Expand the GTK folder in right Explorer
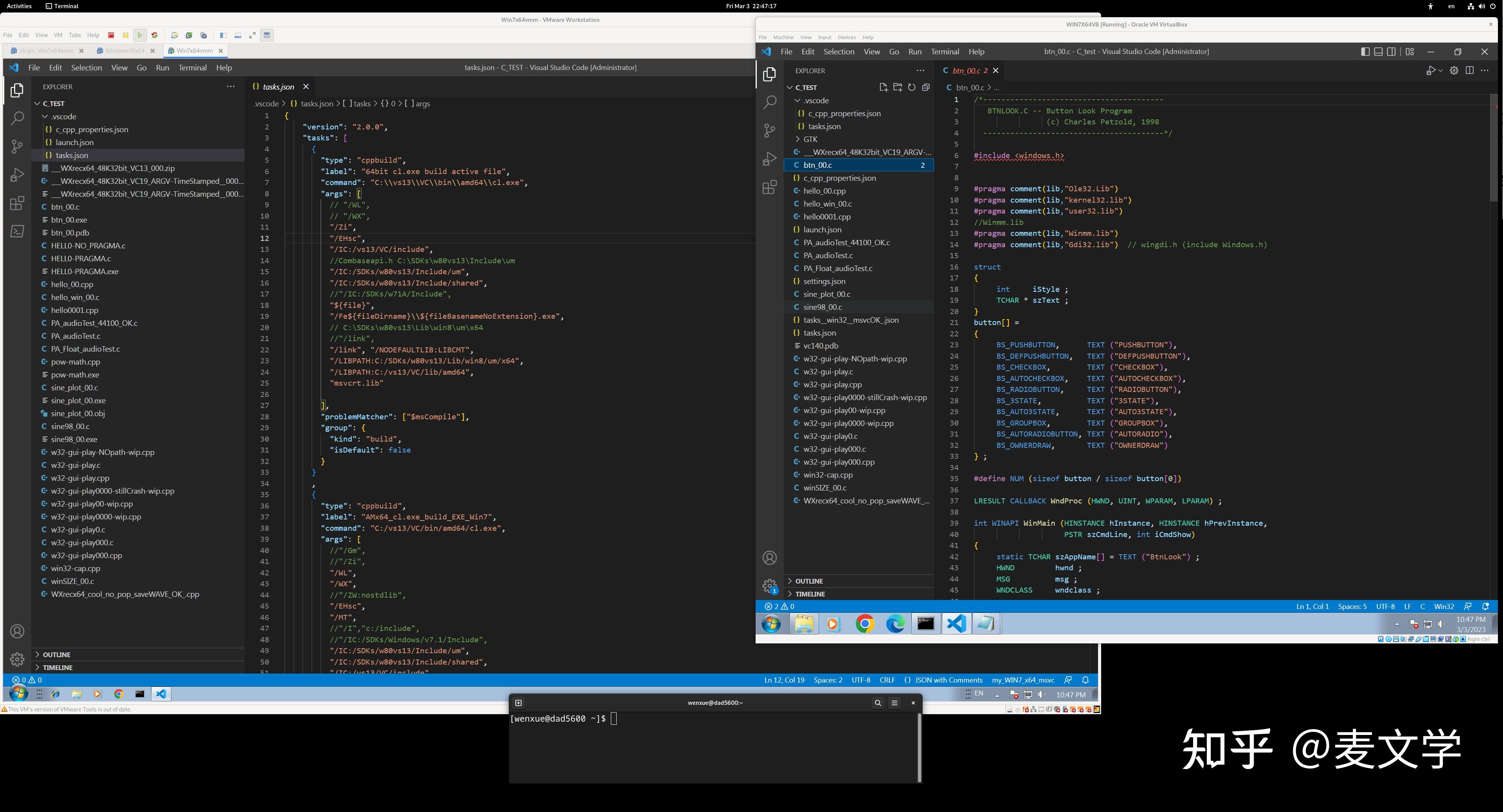1503x812 pixels. pos(810,139)
